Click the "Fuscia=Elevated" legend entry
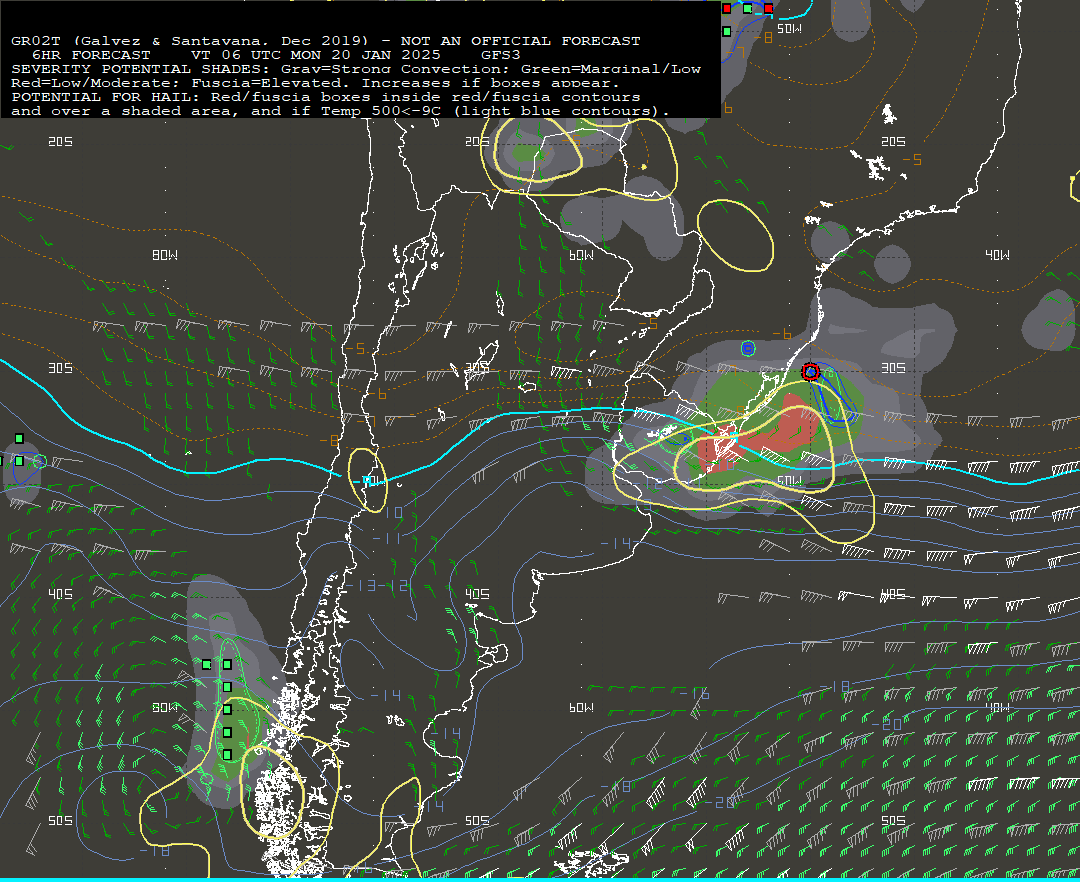 [265, 83]
